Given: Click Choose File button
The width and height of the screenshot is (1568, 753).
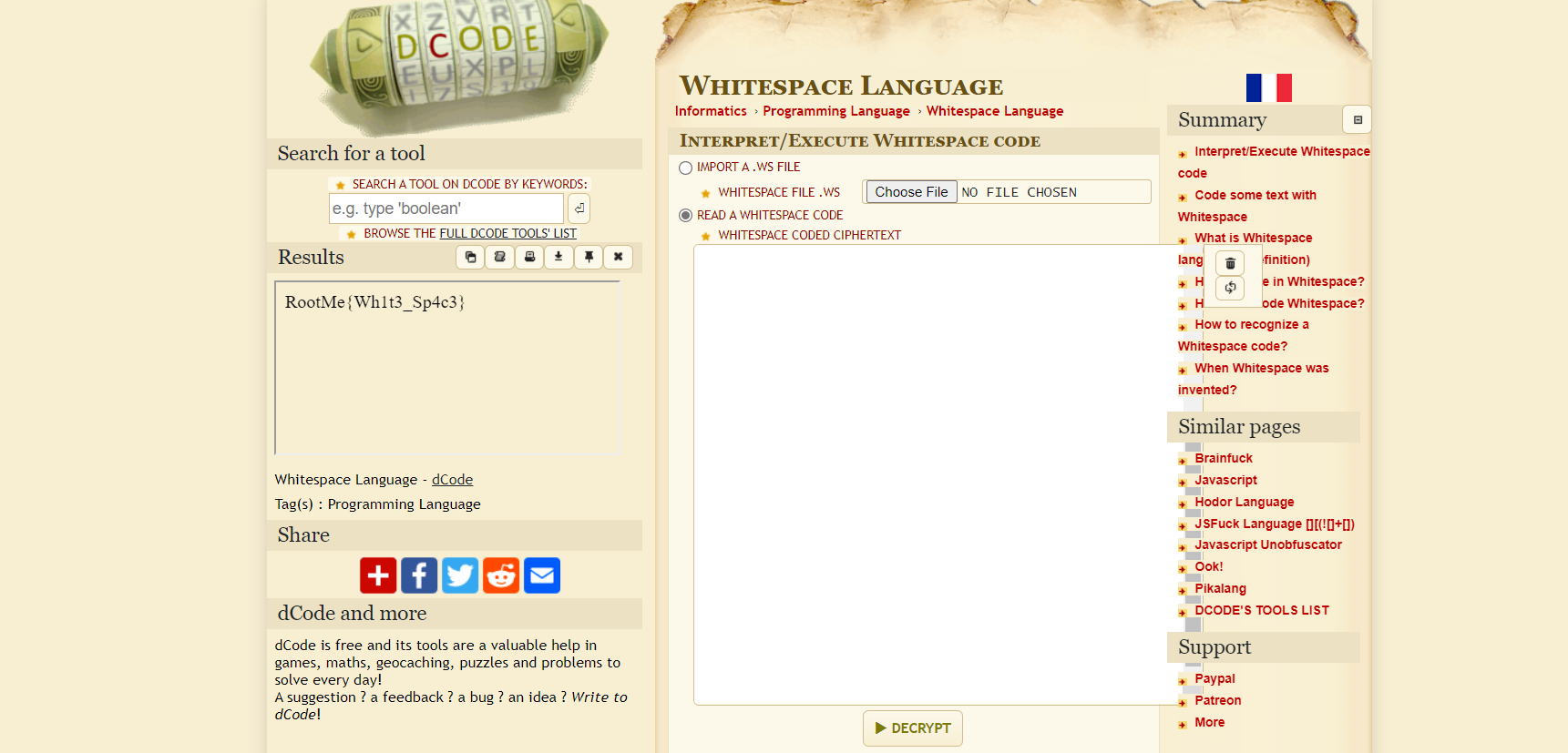Looking at the screenshot, I should point(911,192).
